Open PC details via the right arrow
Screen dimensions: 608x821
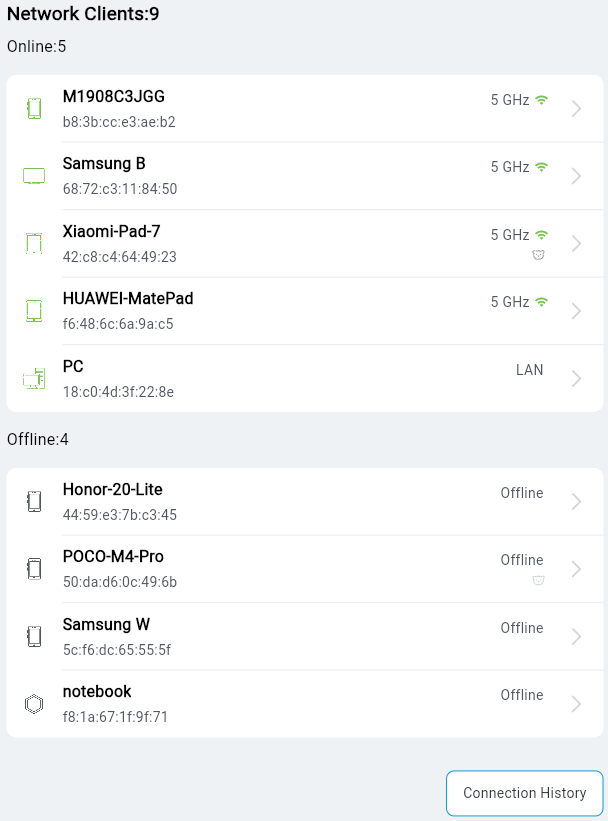click(x=576, y=378)
